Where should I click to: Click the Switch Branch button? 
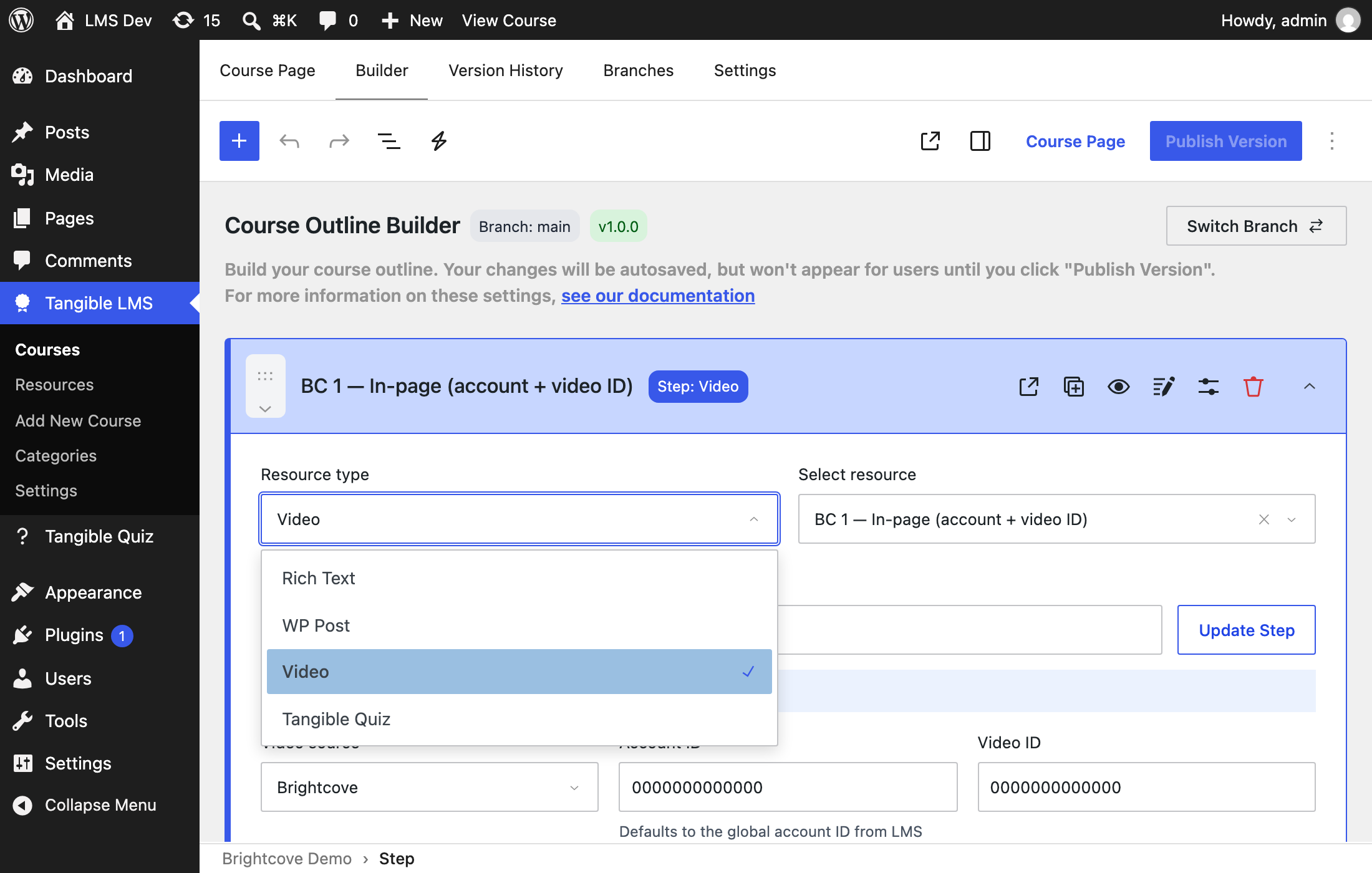1256,226
